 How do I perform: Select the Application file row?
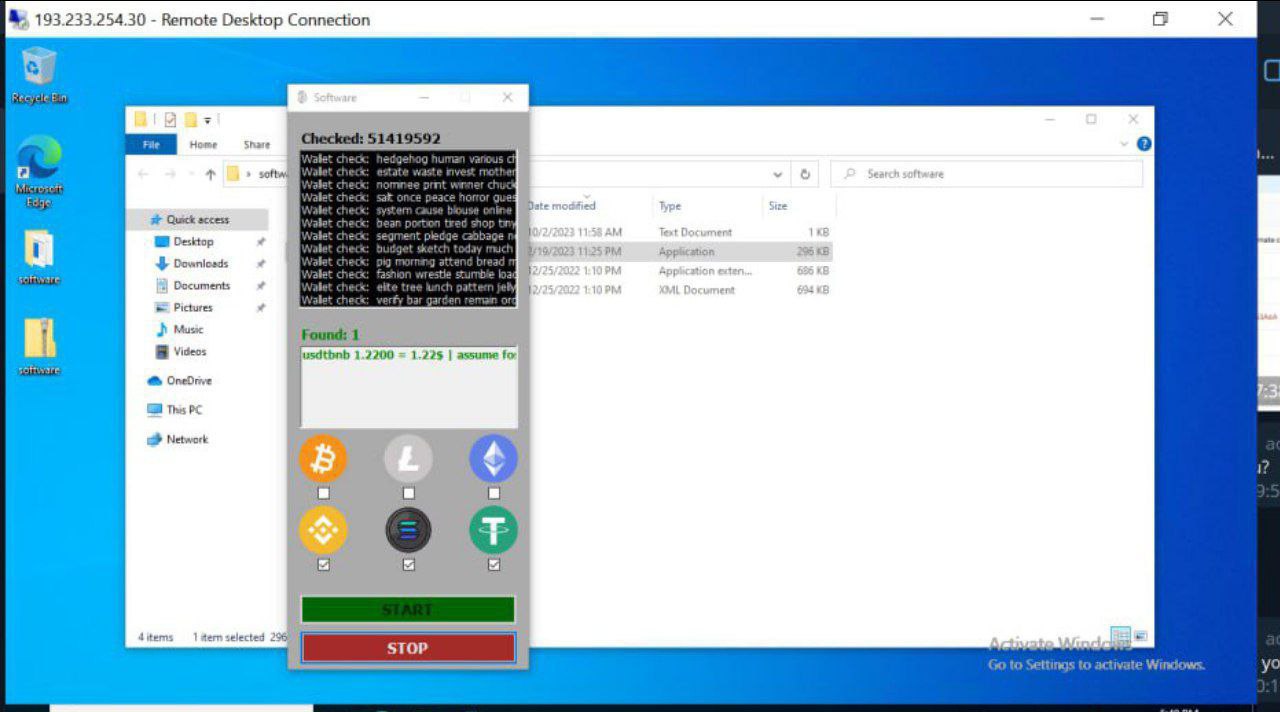pos(679,252)
